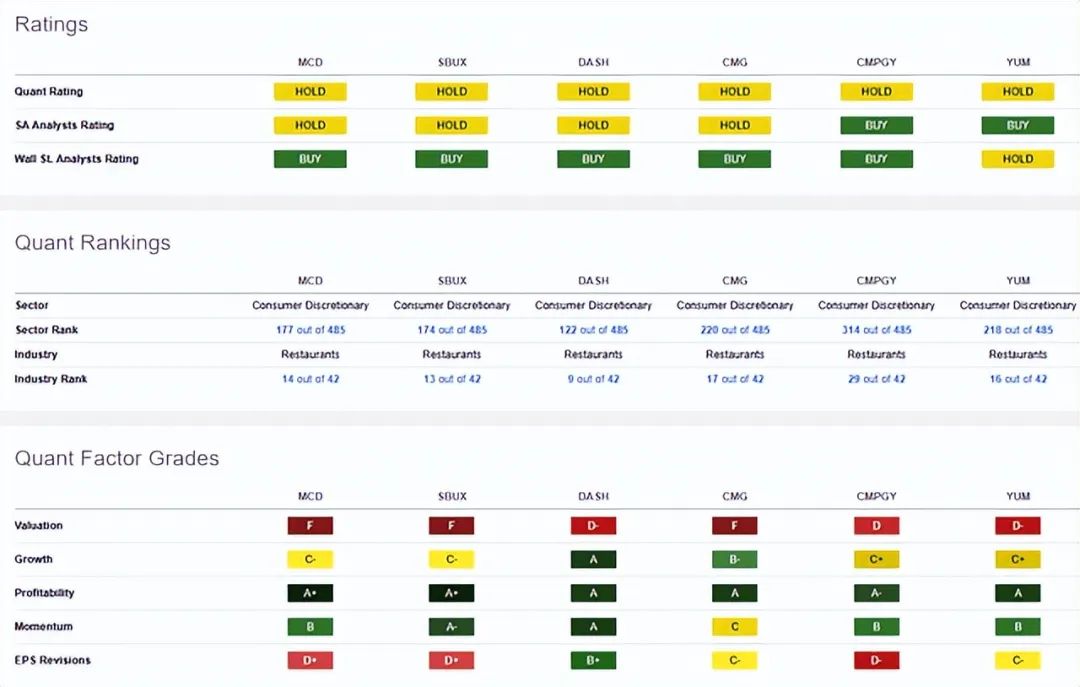The image size is (1080, 687).
Task: Open CMG Industry Rank 17 out of 42
Action: (735, 379)
